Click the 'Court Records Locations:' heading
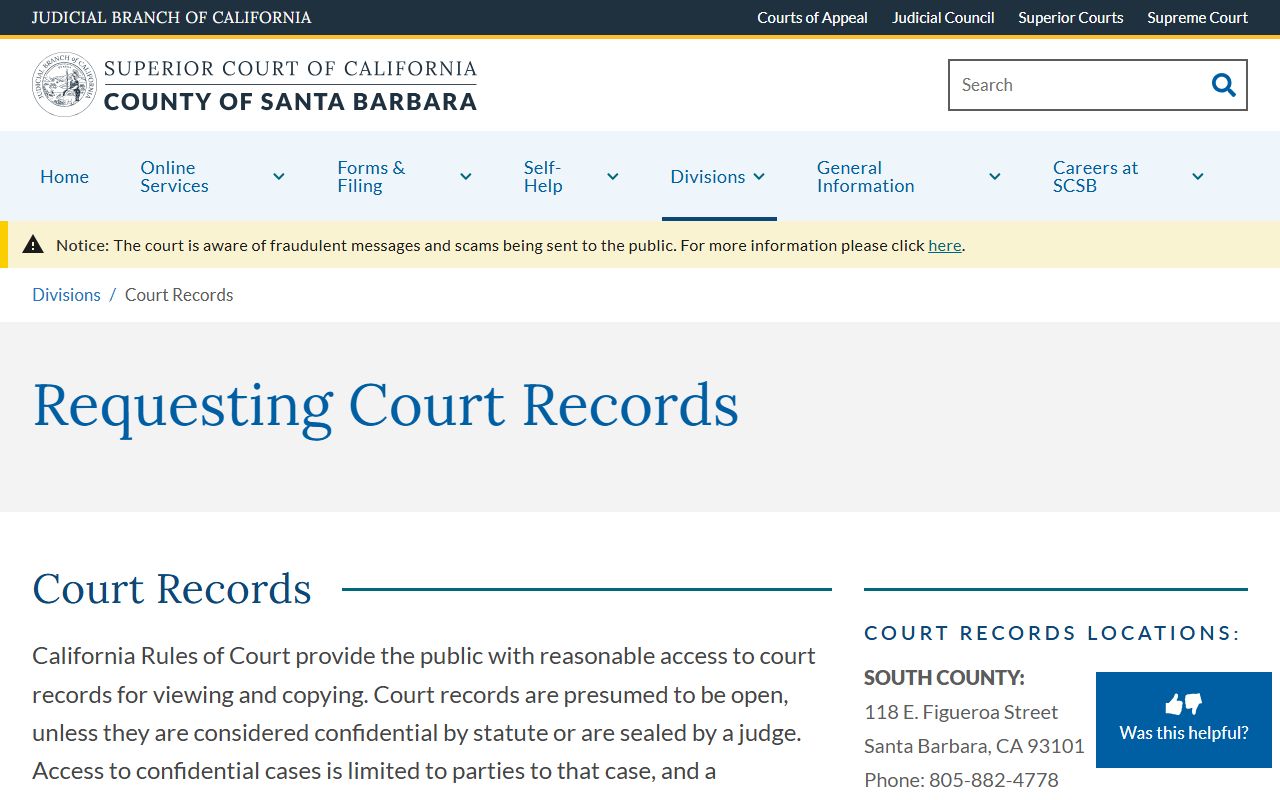The image size is (1280, 800). [x=1052, y=633]
